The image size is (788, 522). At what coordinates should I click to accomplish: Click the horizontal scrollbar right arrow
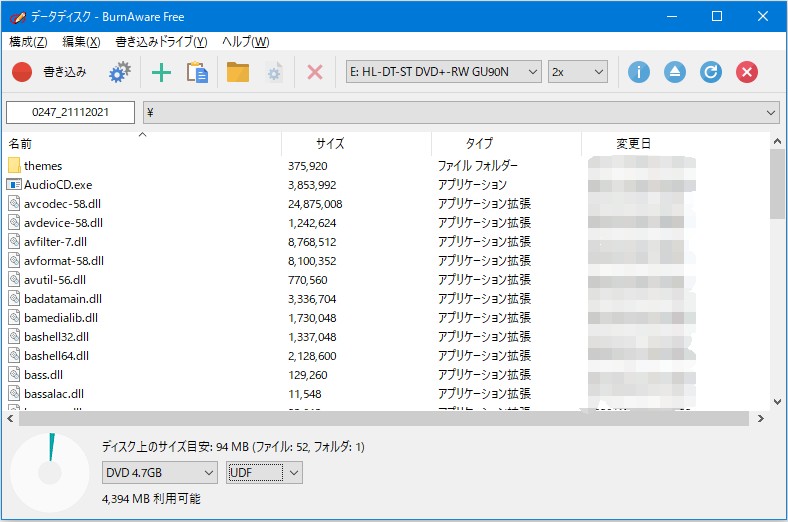[x=761, y=419]
